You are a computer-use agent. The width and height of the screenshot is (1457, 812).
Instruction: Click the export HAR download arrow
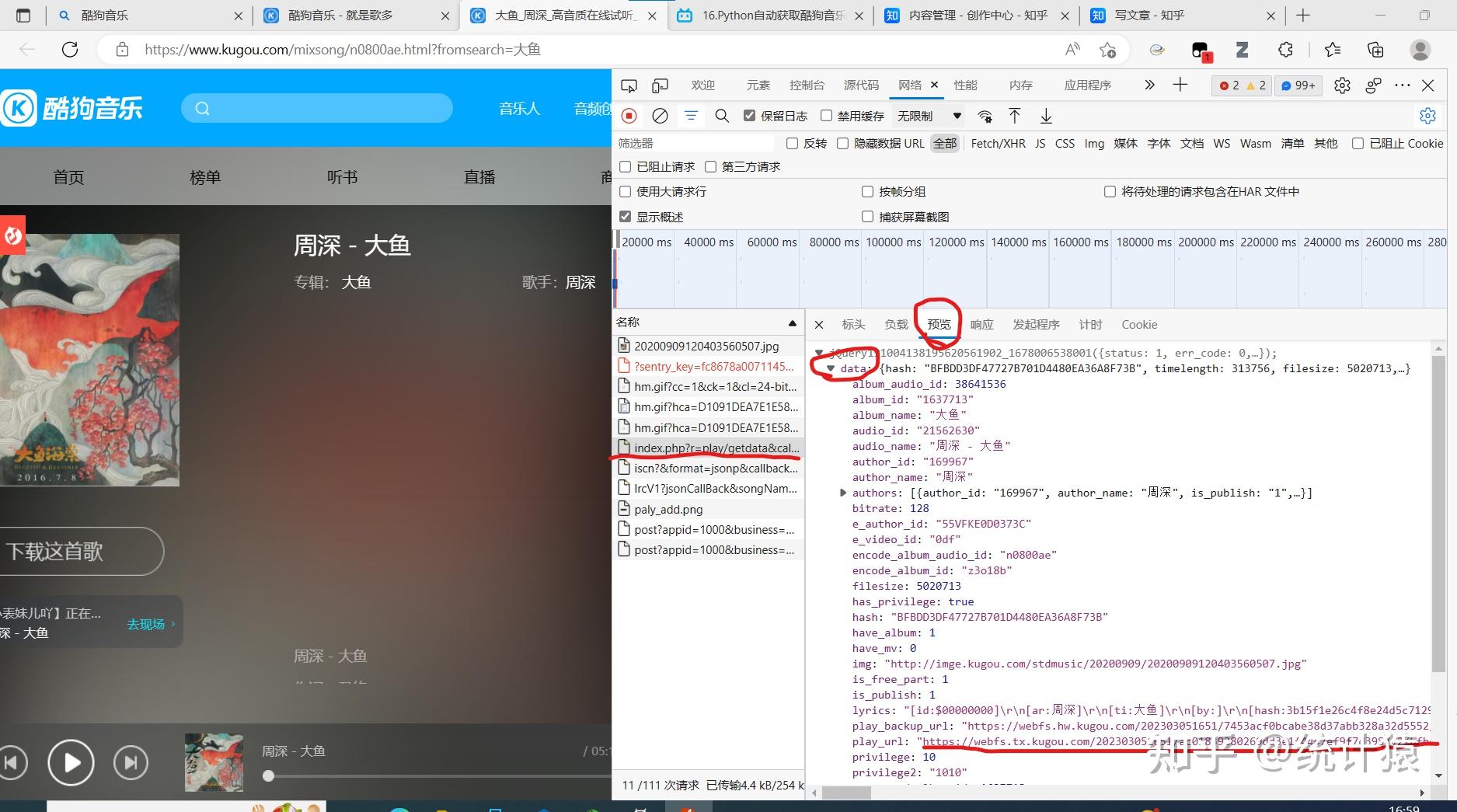1046,117
